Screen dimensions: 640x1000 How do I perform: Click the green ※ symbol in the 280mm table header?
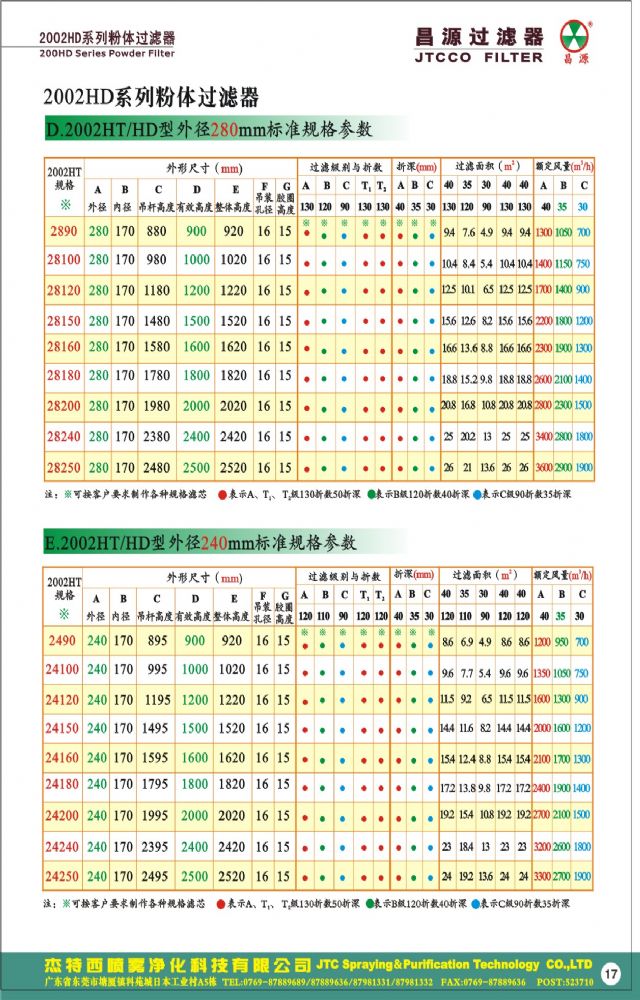click(65, 205)
